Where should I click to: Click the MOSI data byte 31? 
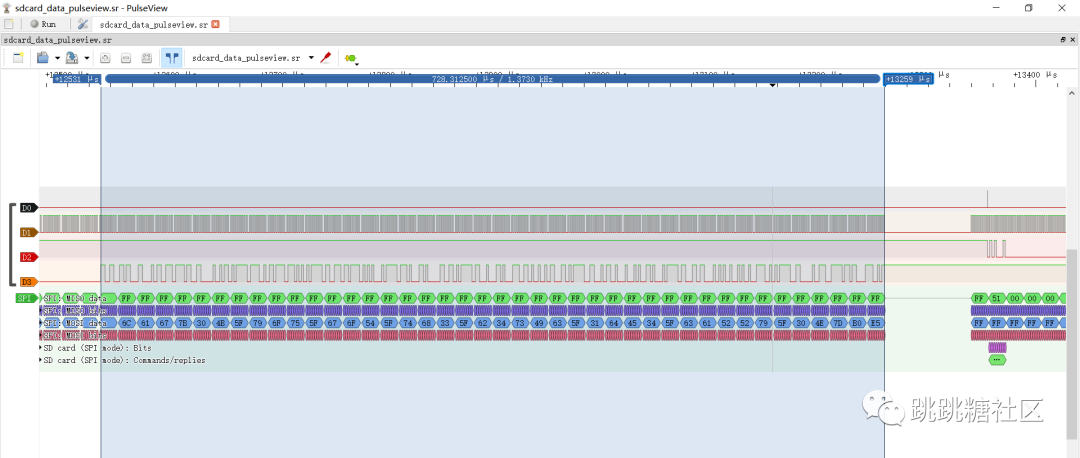(x=594, y=323)
